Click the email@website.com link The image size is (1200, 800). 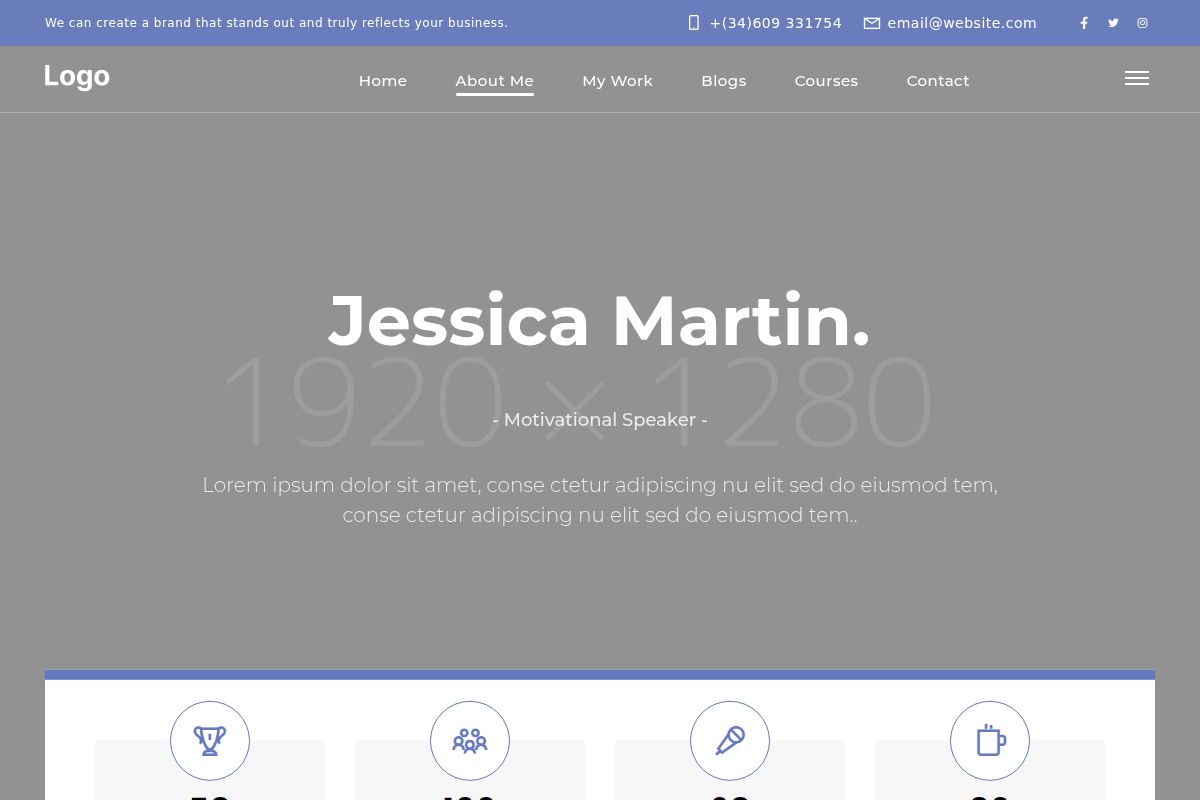coord(962,23)
